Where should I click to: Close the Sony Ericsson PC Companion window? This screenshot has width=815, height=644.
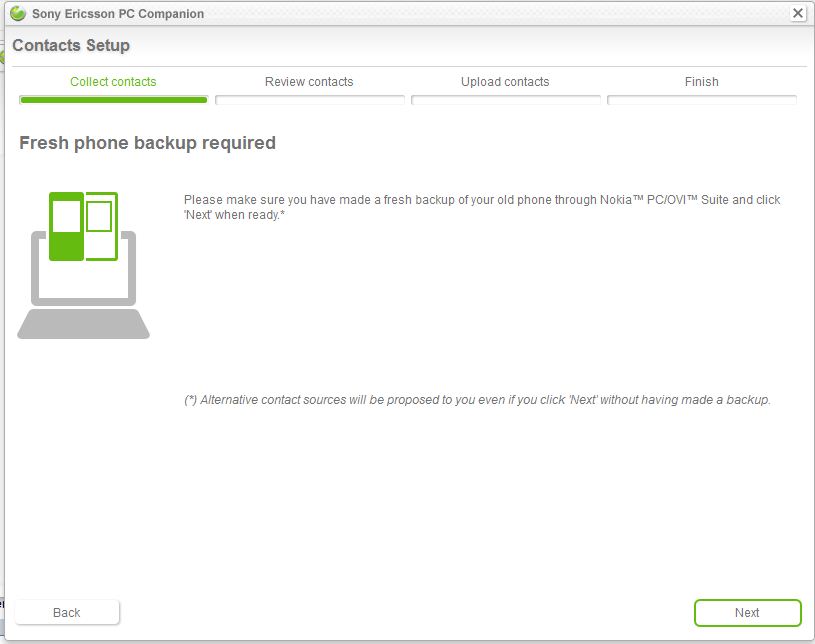coord(797,13)
